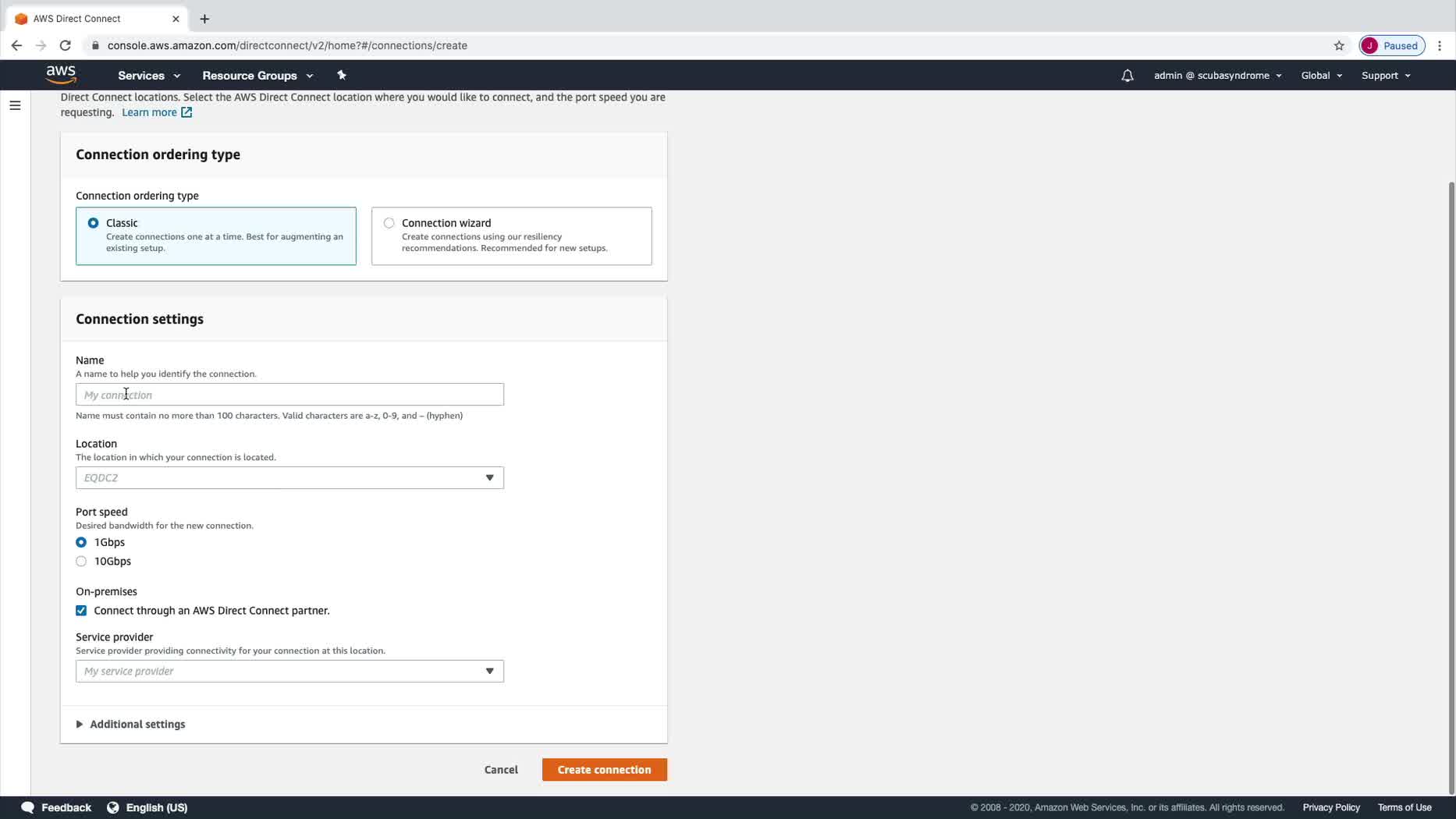Click the page vertical scrollbar
The width and height of the screenshot is (1456, 819).
[x=1451, y=487]
